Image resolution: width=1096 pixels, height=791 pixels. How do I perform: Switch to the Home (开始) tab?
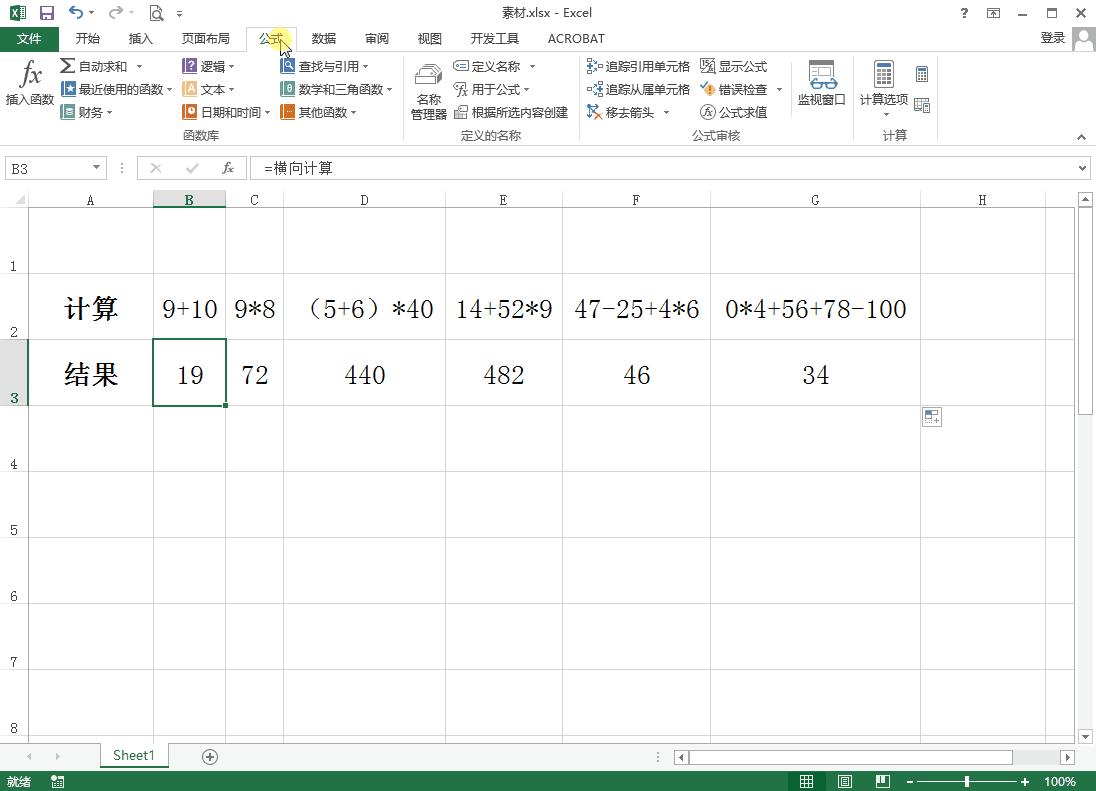[88, 38]
